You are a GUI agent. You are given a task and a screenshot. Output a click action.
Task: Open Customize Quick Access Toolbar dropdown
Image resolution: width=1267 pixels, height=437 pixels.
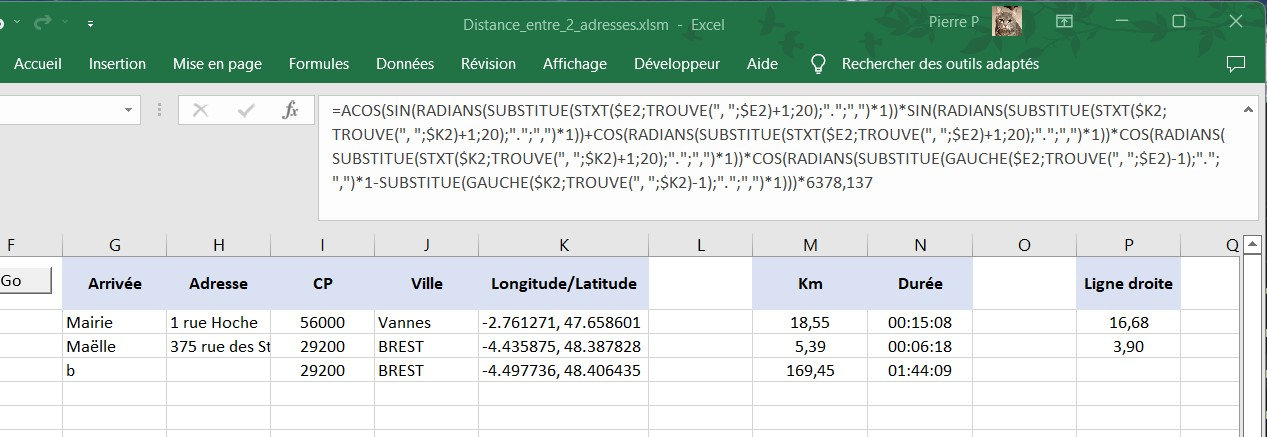point(91,22)
